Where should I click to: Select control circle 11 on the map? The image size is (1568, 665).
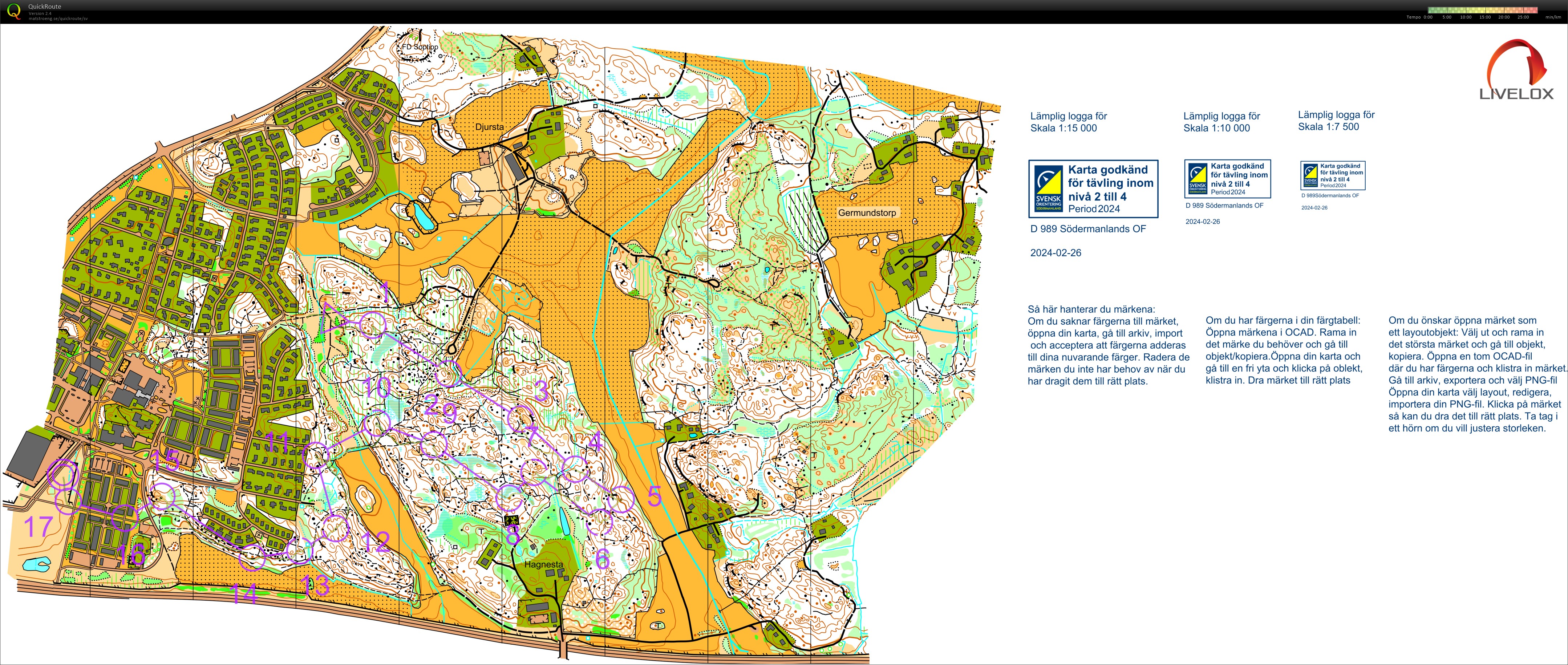(316, 456)
